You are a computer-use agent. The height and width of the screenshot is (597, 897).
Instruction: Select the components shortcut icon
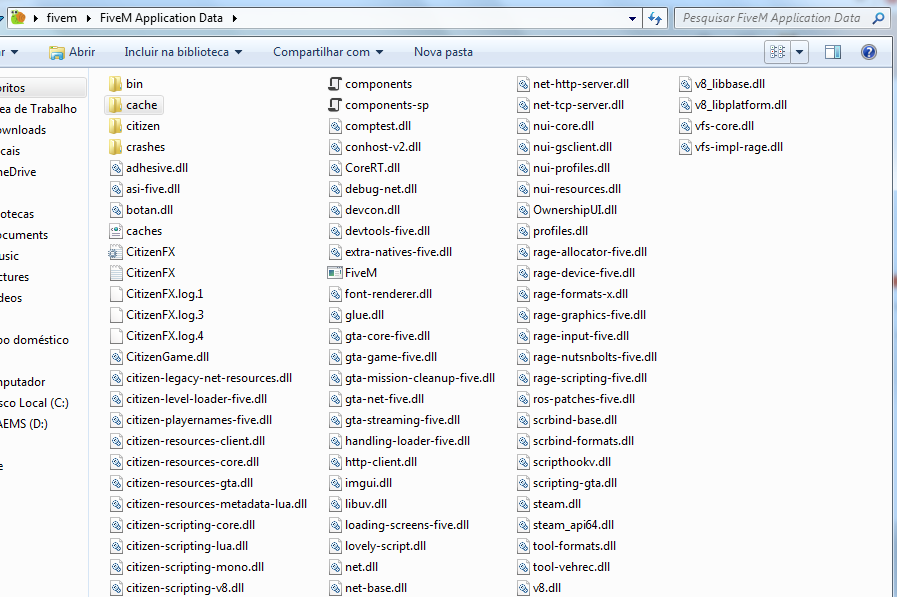335,84
